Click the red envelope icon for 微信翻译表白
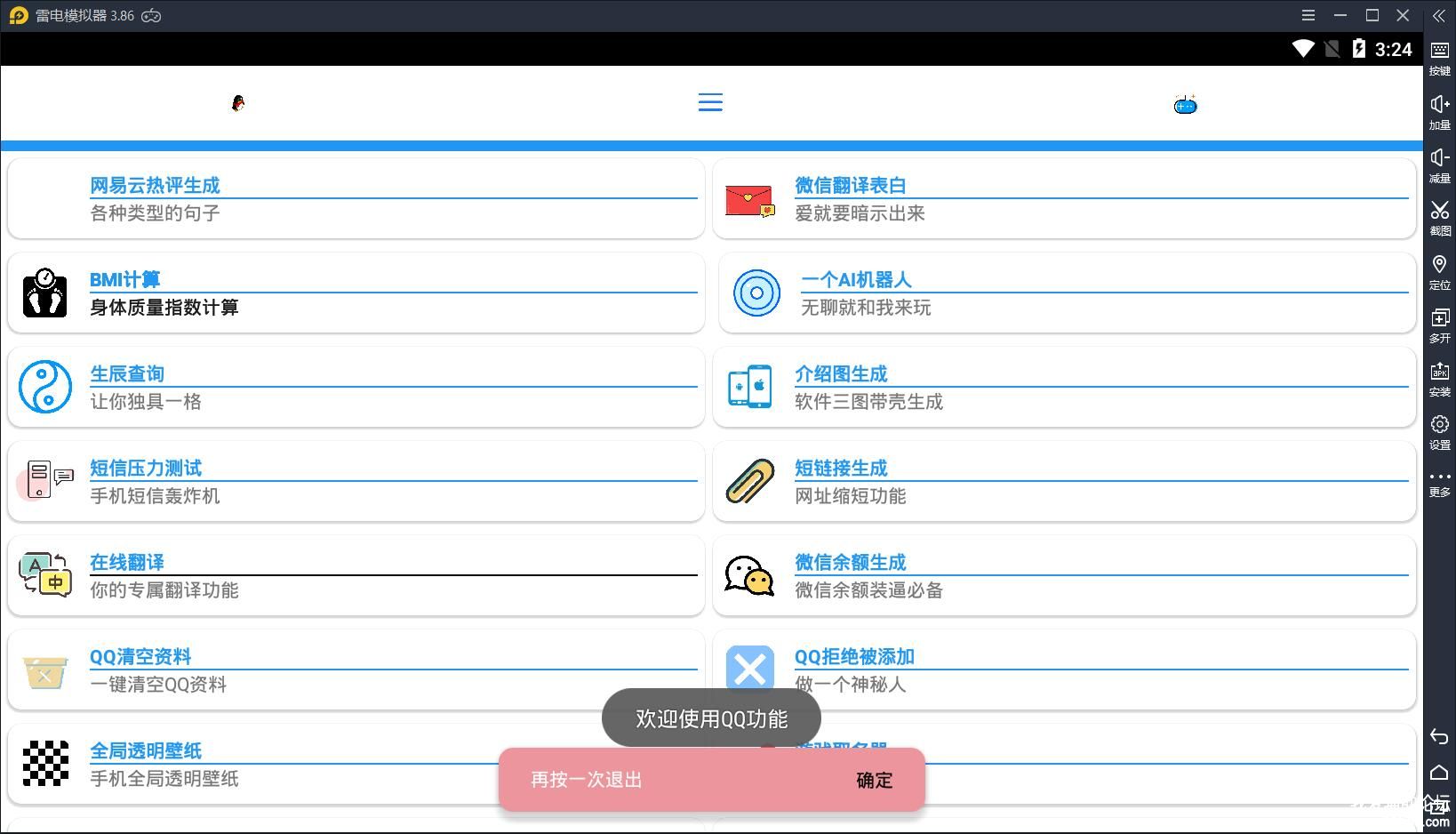The image size is (1456, 834). (749, 201)
